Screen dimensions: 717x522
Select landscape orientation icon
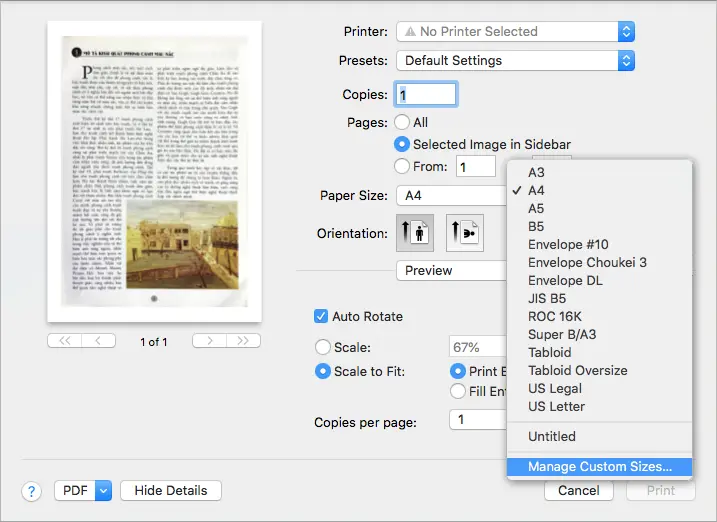[x=464, y=233]
